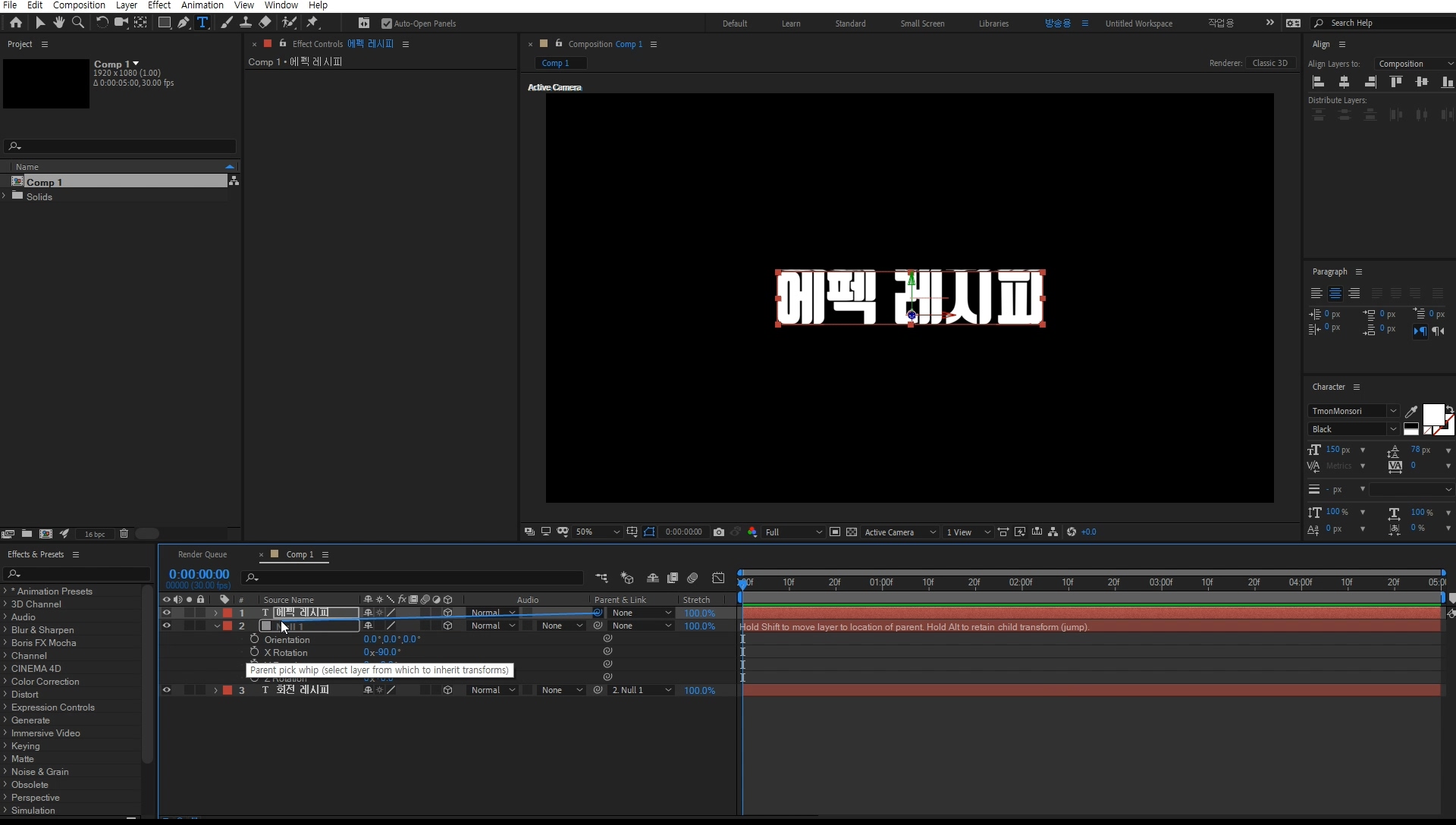1456x825 pixels.
Task: Select the Zoom tool
Action: coord(77,23)
